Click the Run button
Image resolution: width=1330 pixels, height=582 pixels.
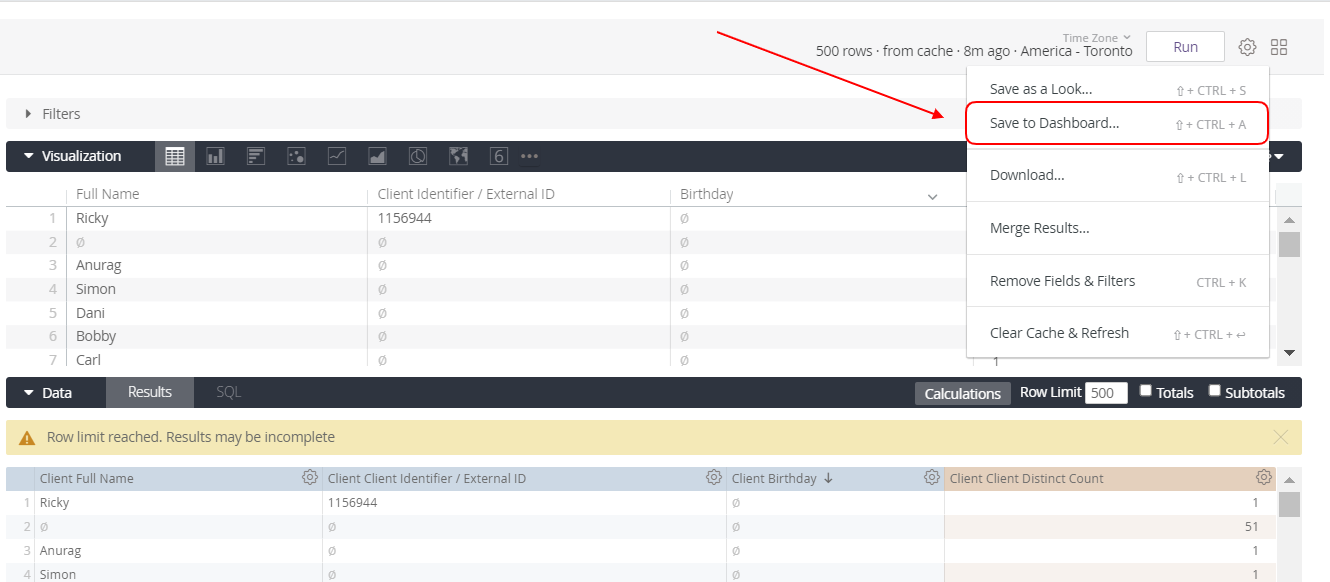[1185, 47]
